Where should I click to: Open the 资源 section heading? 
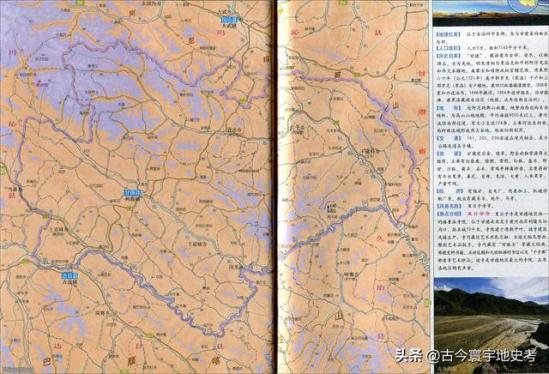[449, 153]
